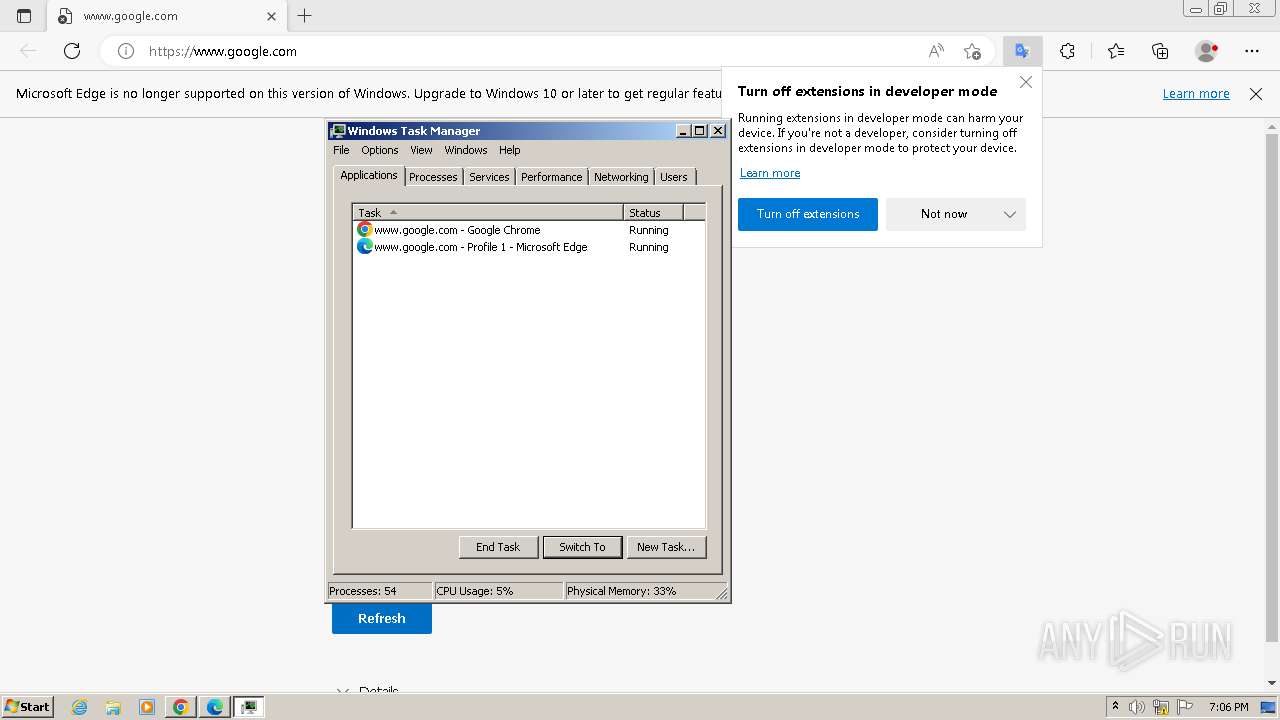Click the Show desktop button
This screenshot has height=720, width=1280.
1270,707
